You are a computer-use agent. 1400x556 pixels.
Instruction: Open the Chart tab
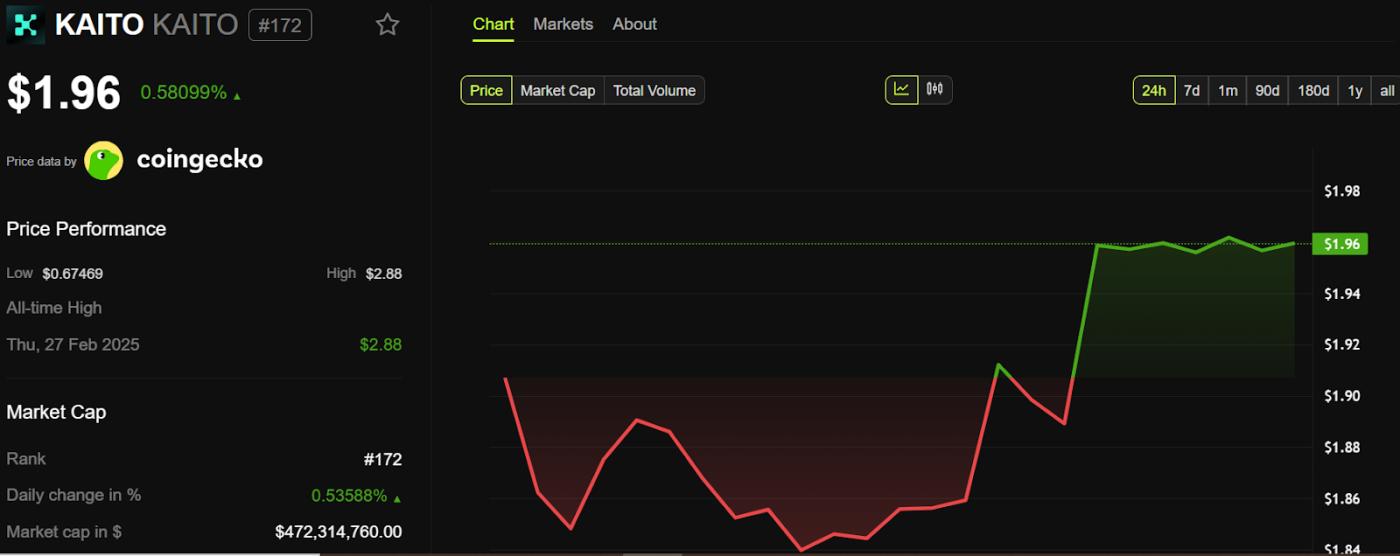[x=493, y=24]
